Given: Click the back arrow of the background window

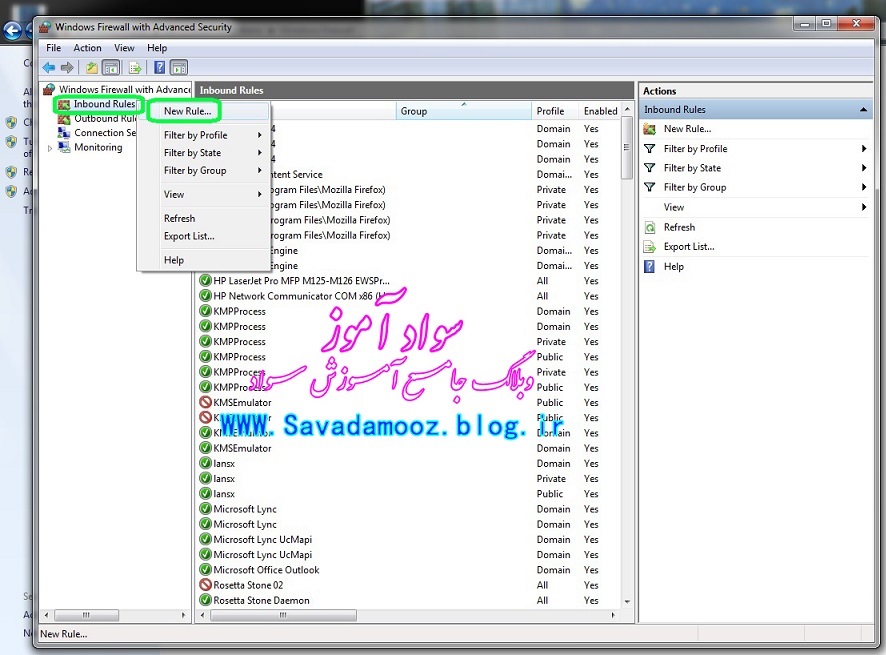Looking at the screenshot, I should 13,31.
